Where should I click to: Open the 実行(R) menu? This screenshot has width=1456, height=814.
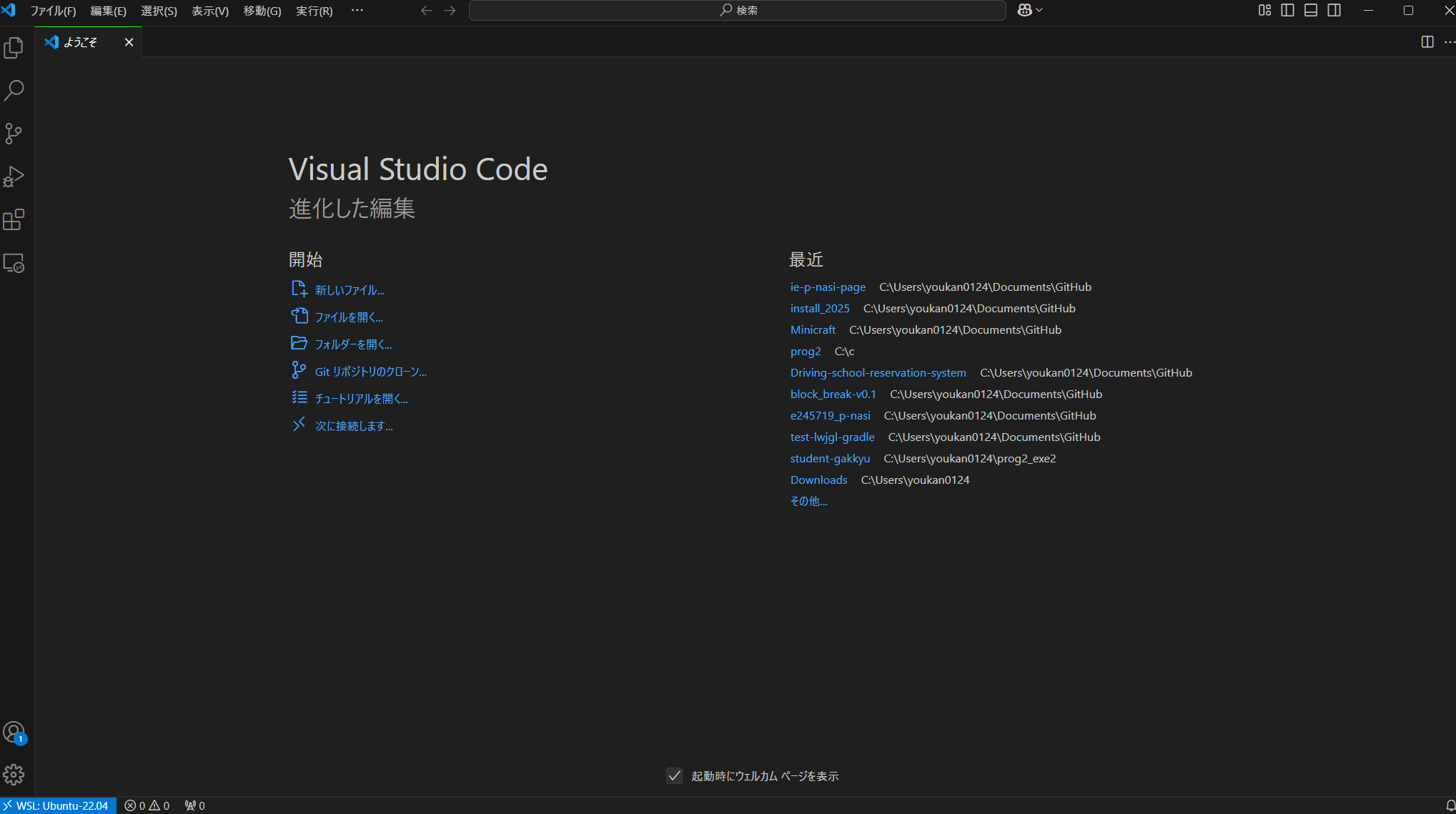pyautogui.click(x=315, y=11)
